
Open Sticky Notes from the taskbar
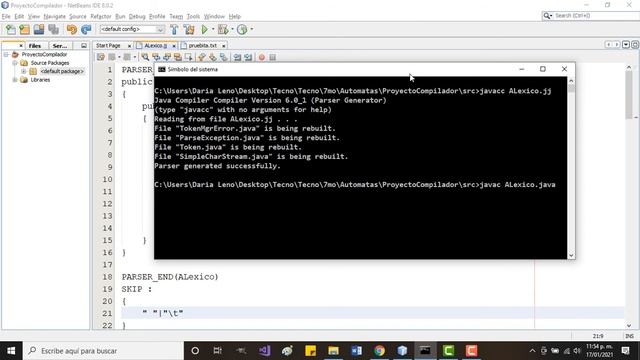click(311, 351)
